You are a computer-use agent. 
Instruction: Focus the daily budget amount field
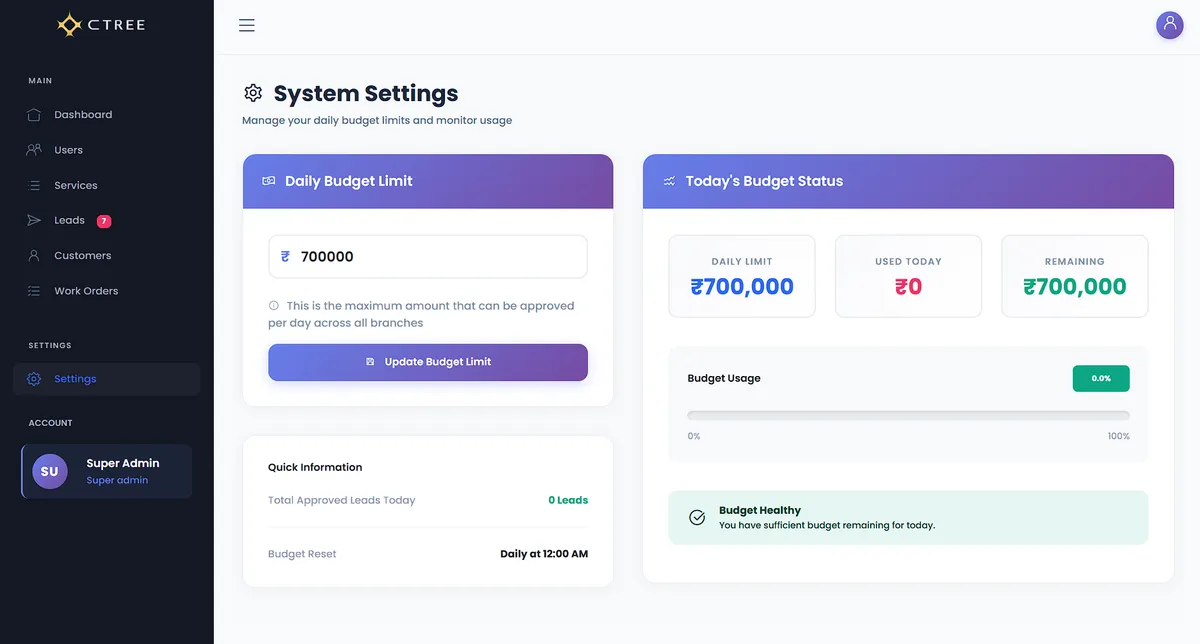428,256
